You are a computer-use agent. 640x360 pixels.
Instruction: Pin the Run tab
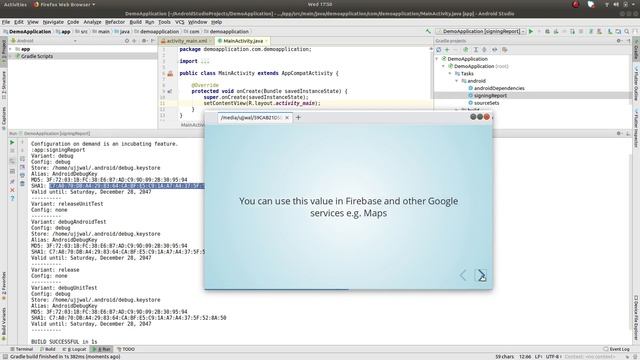point(12,182)
